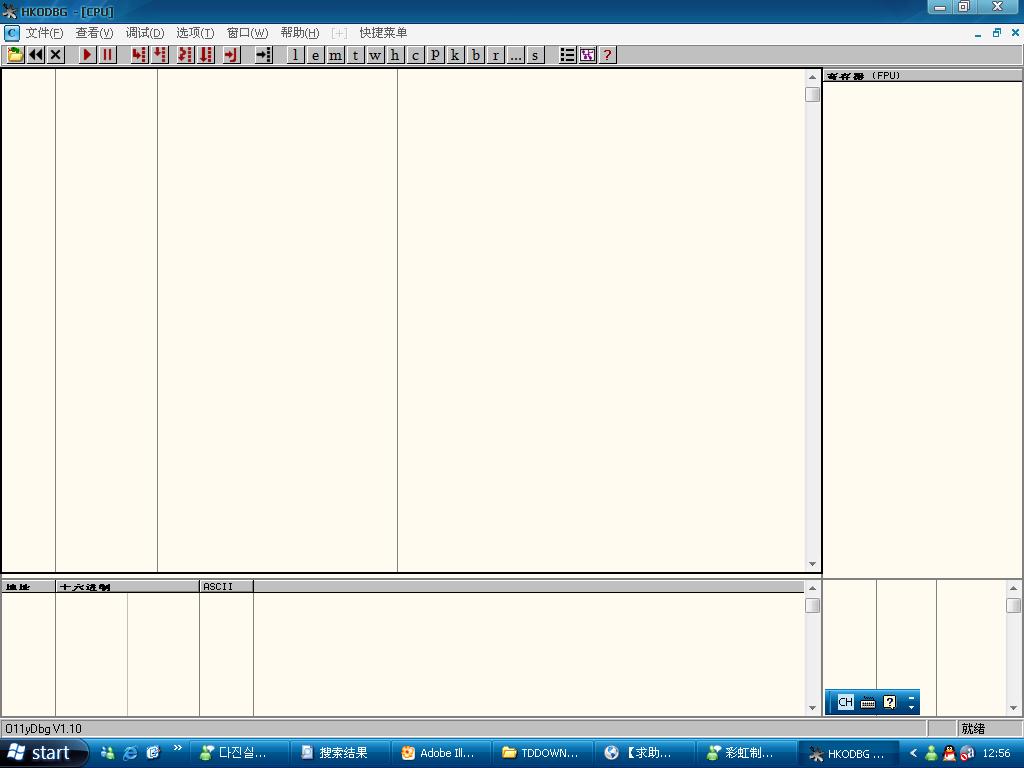Click the Close program X toolbar icon

[56, 55]
